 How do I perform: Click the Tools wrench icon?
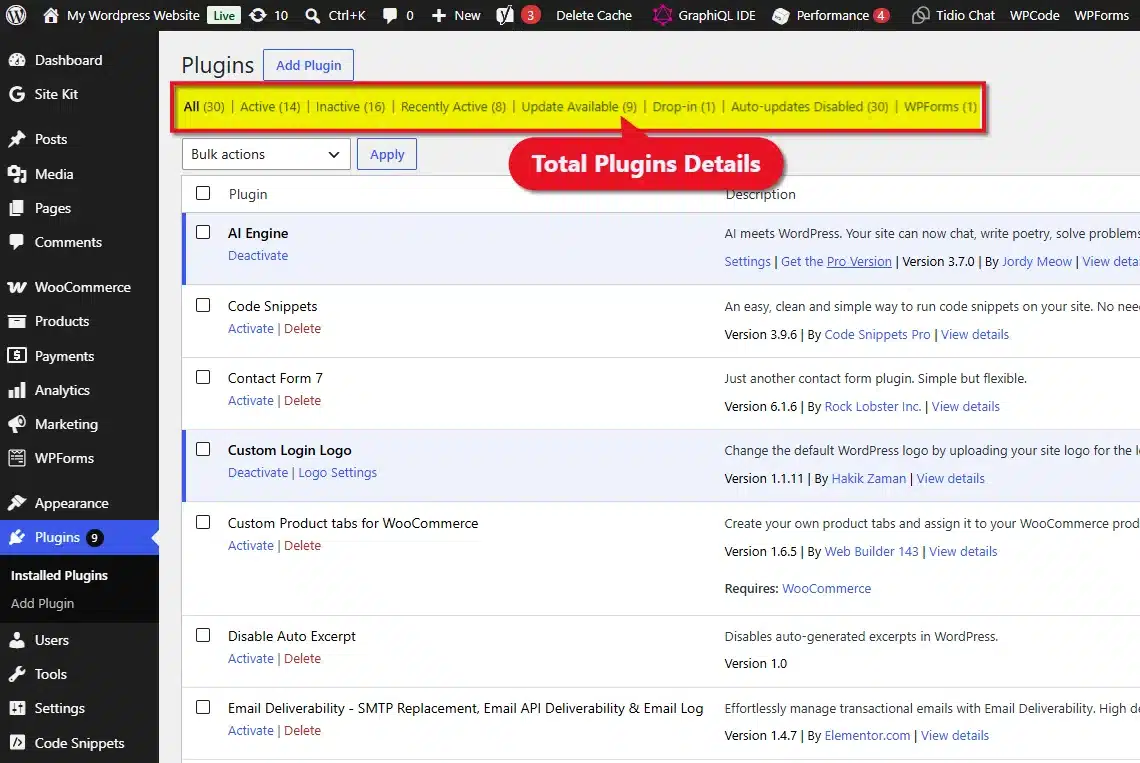point(17,674)
